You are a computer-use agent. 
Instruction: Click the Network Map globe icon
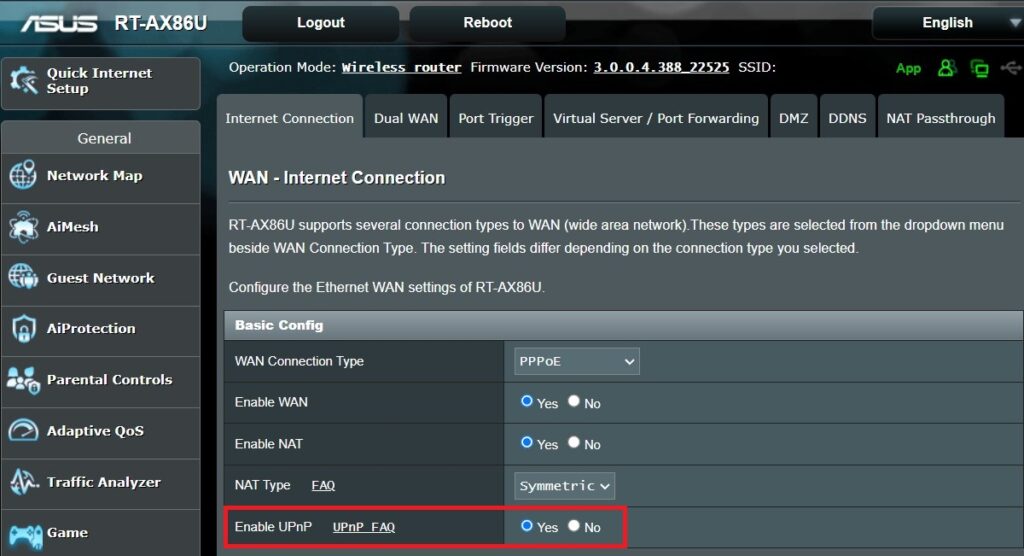click(23, 175)
